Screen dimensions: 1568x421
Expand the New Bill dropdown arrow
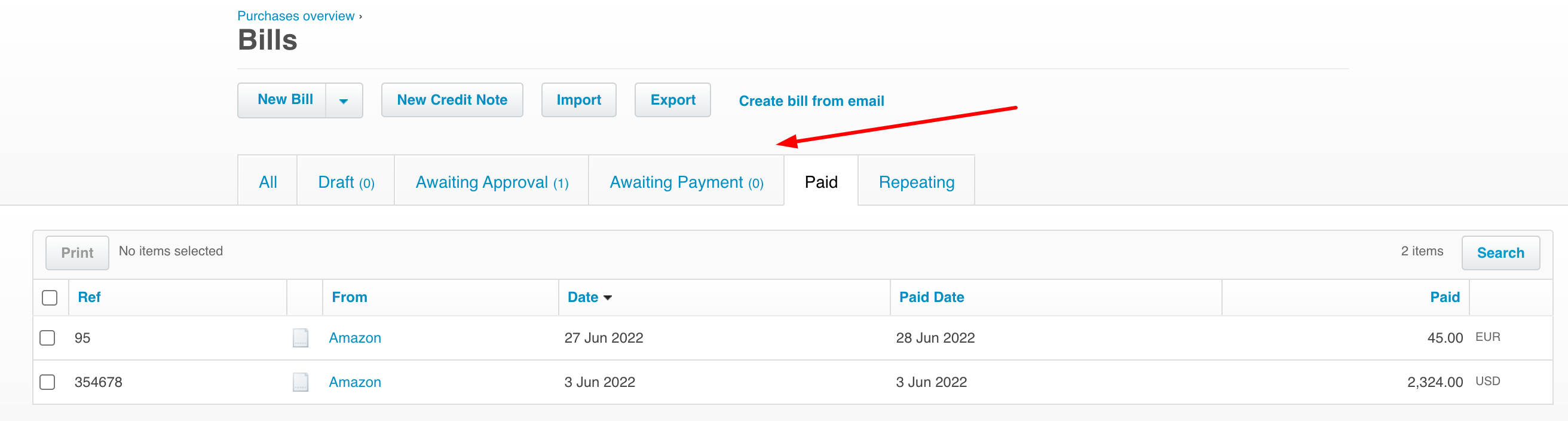[344, 100]
